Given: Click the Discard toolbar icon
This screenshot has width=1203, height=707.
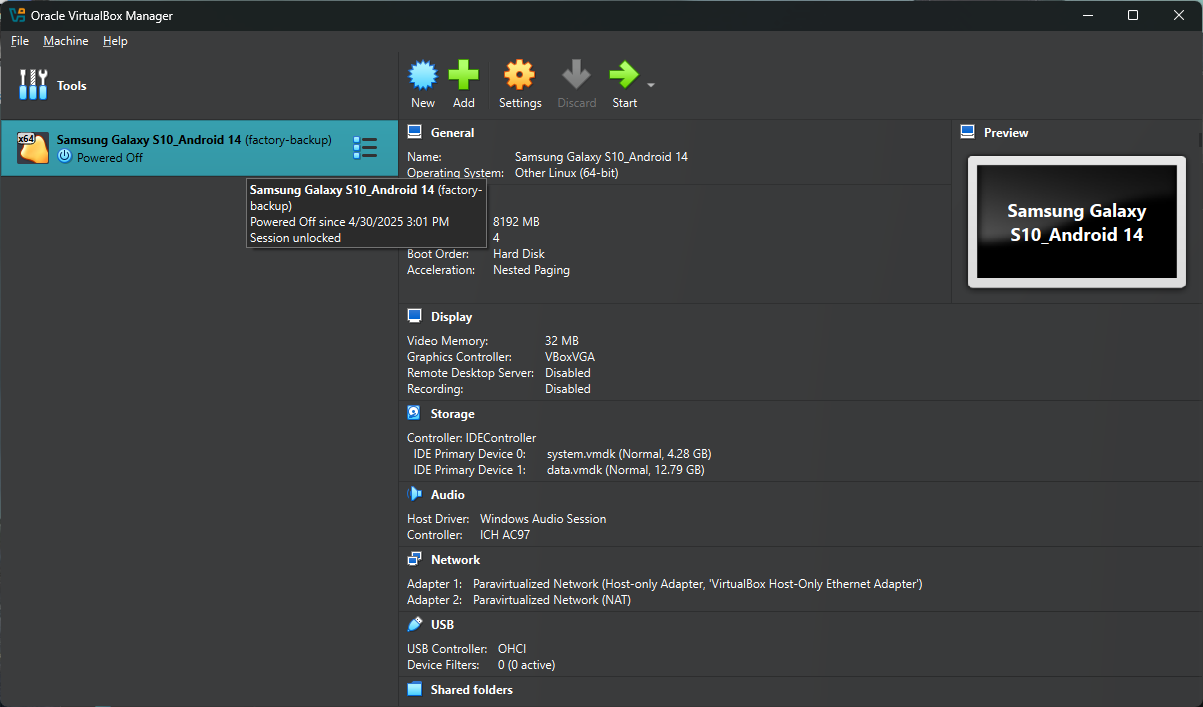Looking at the screenshot, I should (576, 75).
